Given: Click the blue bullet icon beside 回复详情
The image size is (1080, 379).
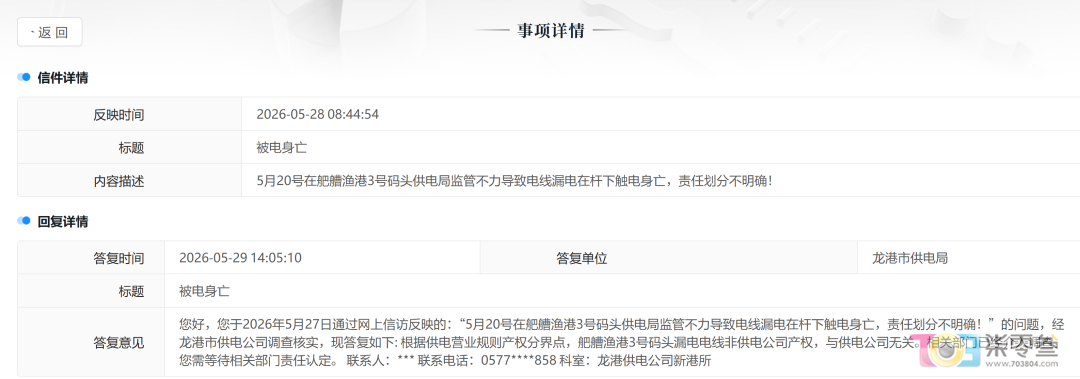Looking at the screenshot, I should coord(24,221).
